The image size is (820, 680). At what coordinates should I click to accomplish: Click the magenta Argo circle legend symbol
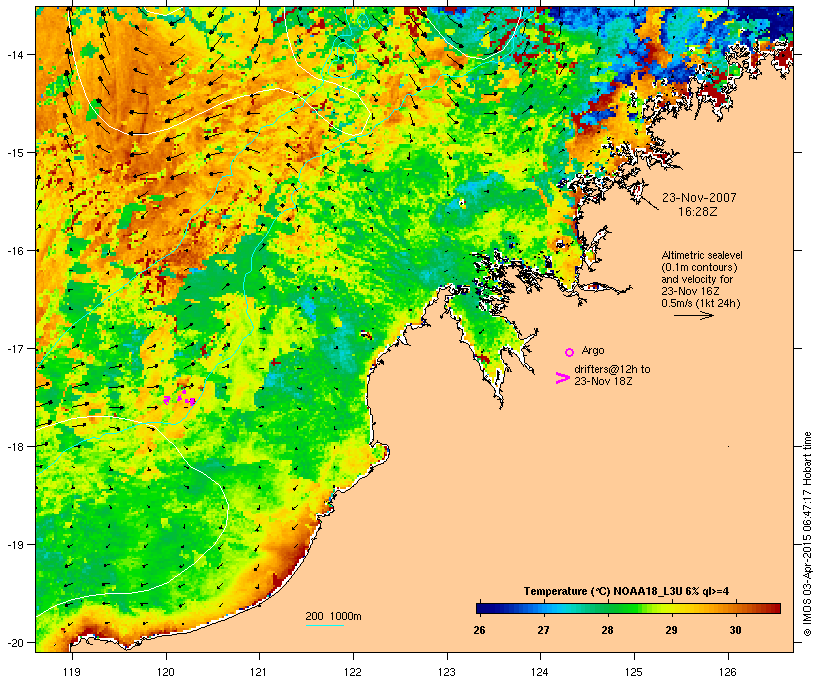(570, 353)
